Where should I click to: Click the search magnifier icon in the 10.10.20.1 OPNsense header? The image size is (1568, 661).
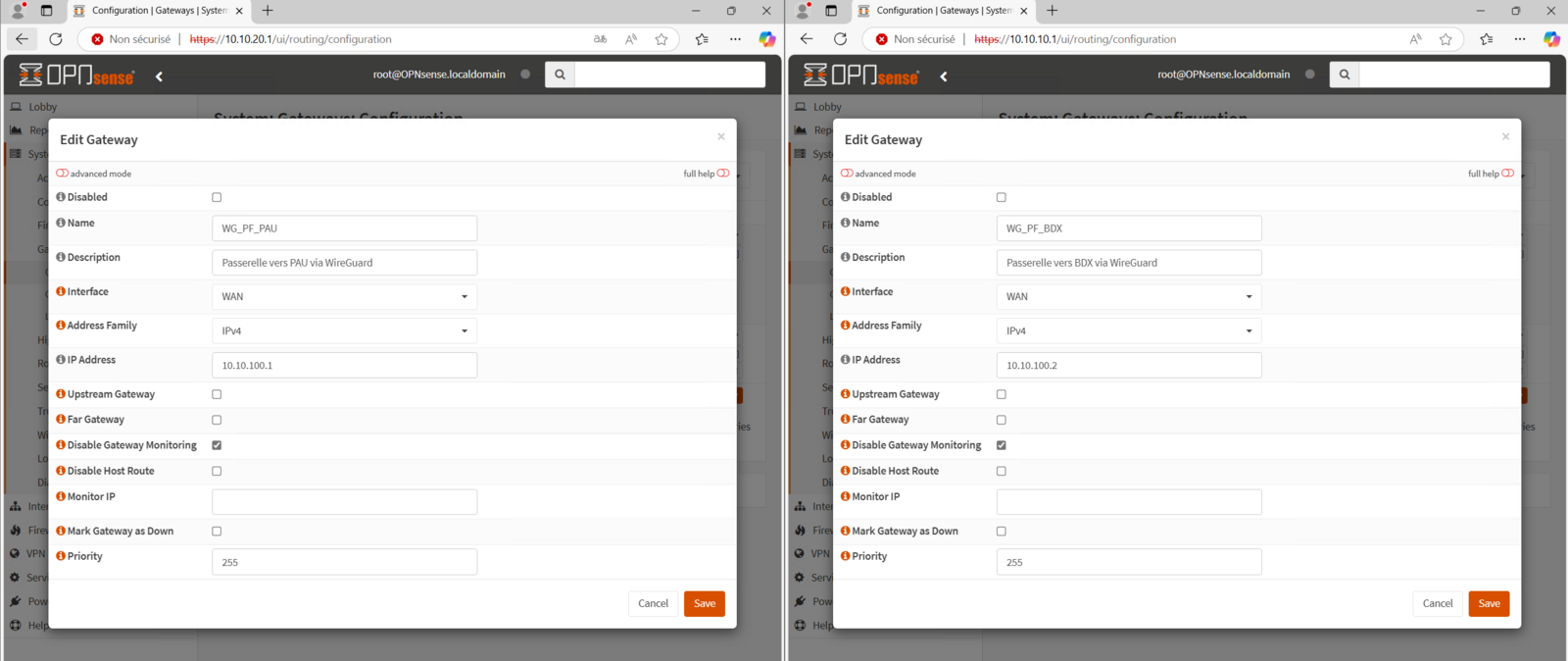click(x=560, y=75)
